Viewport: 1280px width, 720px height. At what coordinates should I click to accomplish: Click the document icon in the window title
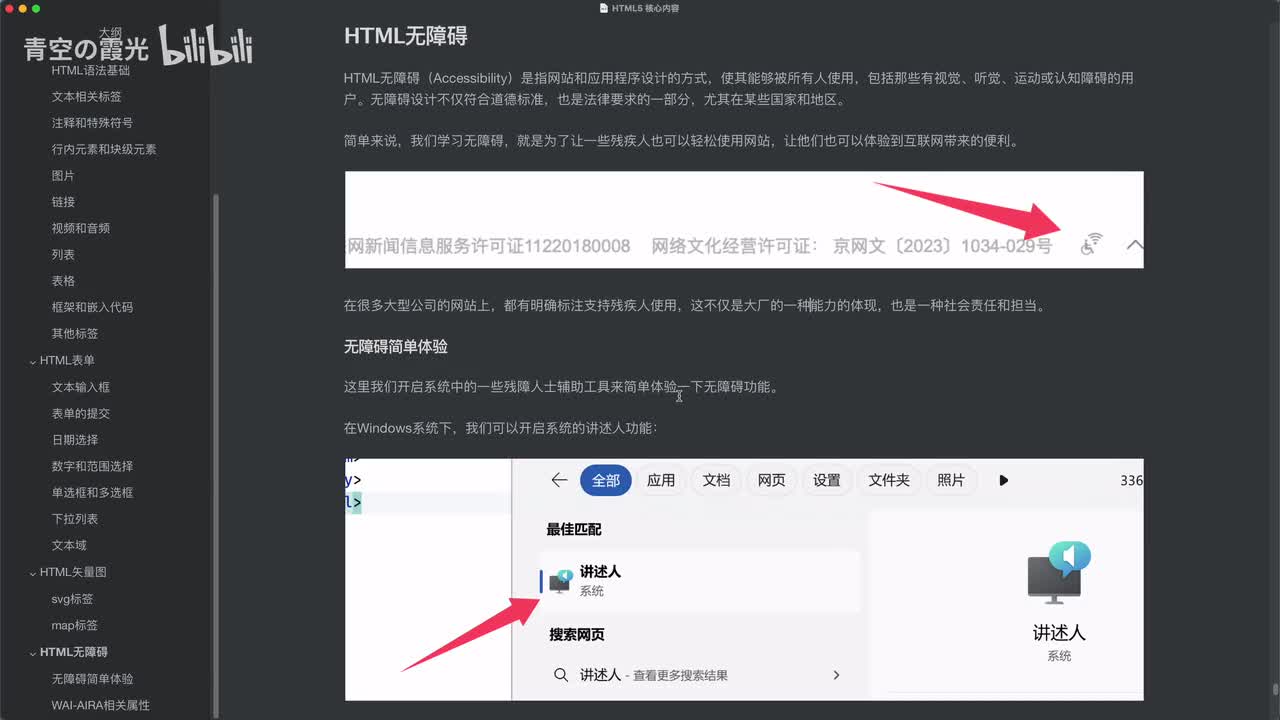603,8
